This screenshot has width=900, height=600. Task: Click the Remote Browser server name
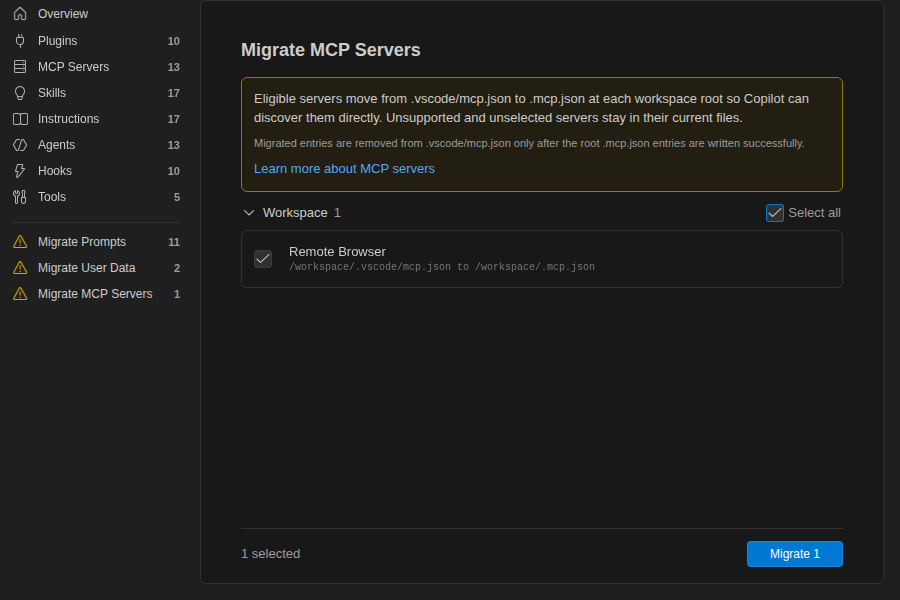337,251
